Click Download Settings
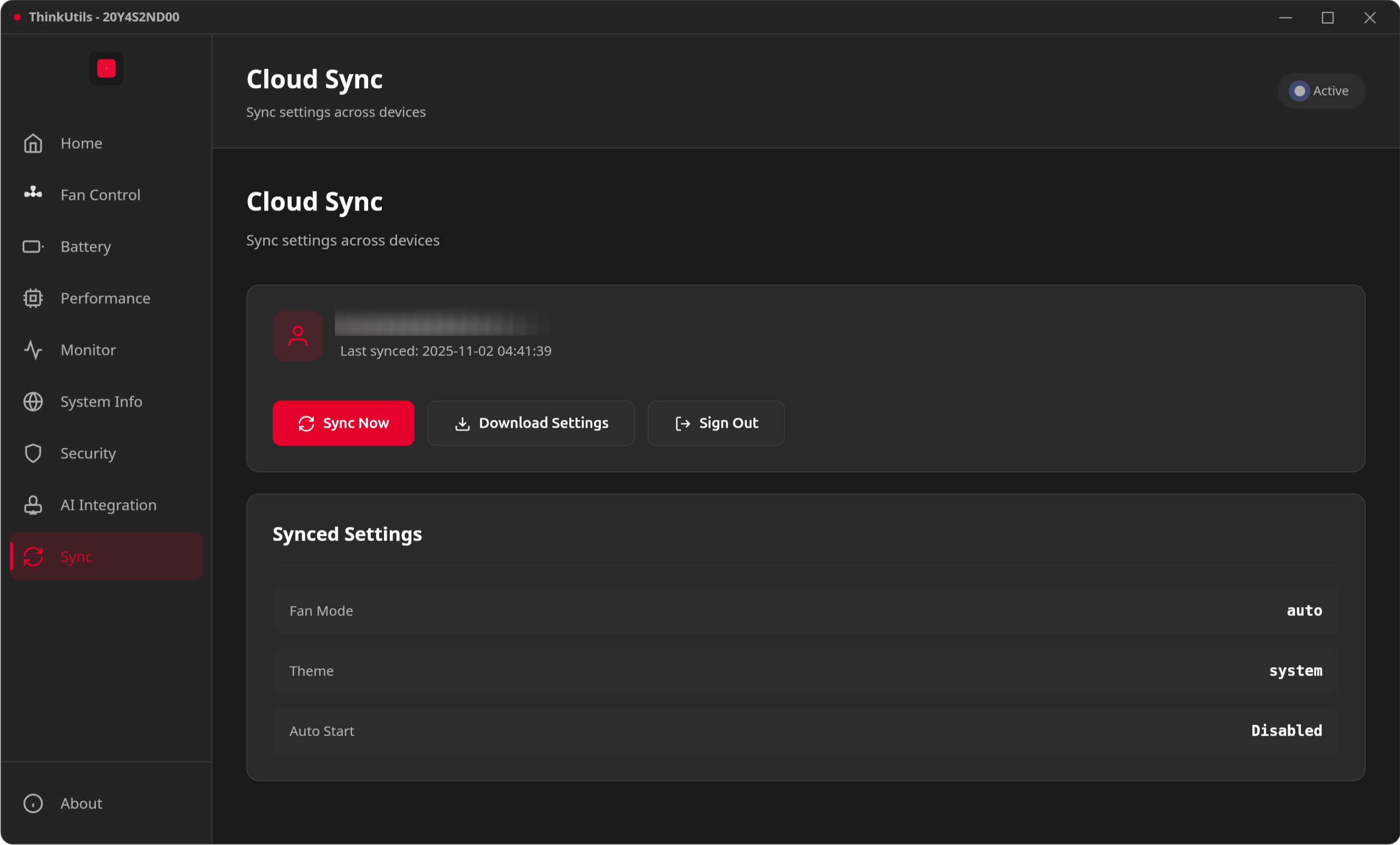This screenshot has width=1400, height=845. coord(530,423)
